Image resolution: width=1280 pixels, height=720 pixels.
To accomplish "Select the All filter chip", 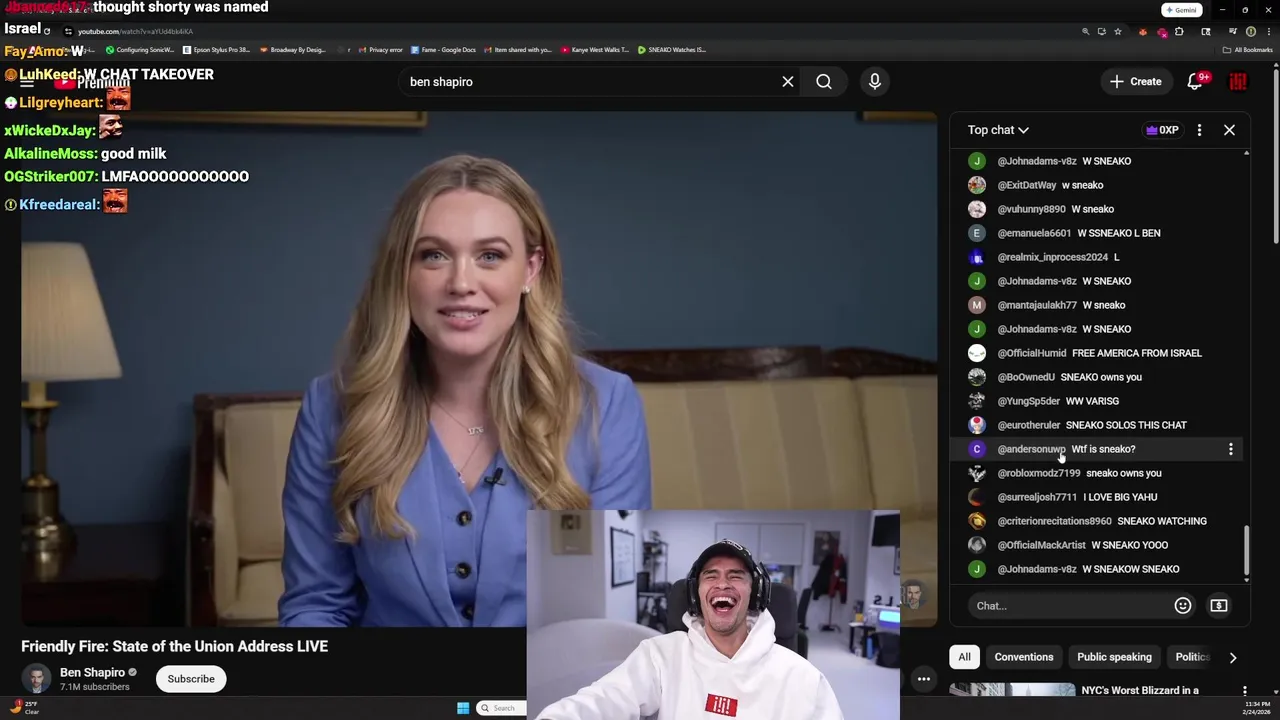I will [x=964, y=657].
